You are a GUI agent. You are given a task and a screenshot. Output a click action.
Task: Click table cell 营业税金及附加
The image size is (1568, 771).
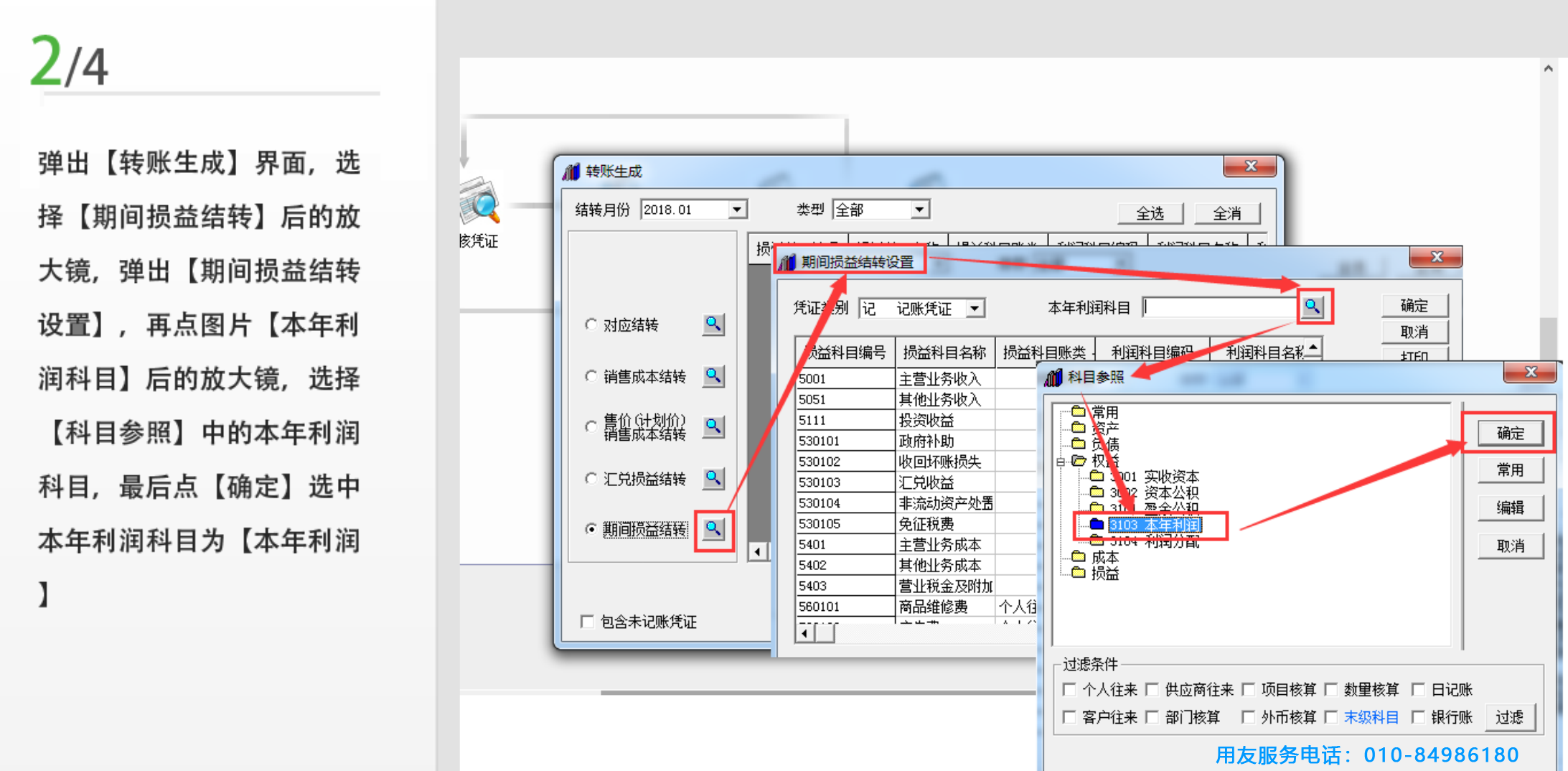pos(945,586)
